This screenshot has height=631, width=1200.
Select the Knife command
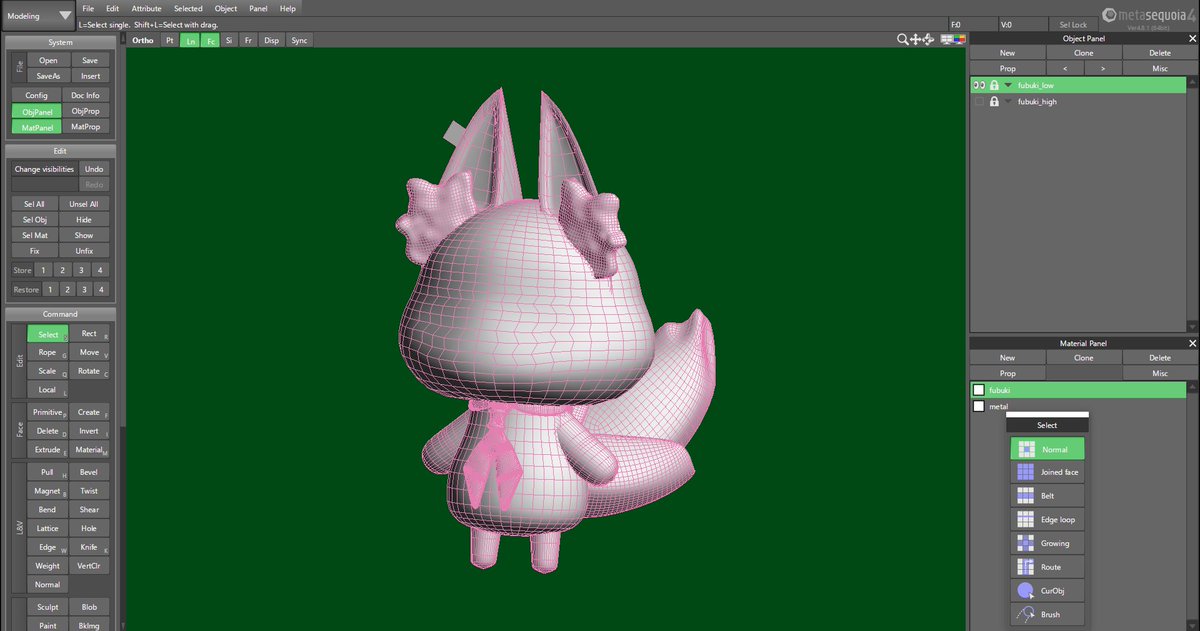pyautogui.click(x=89, y=547)
